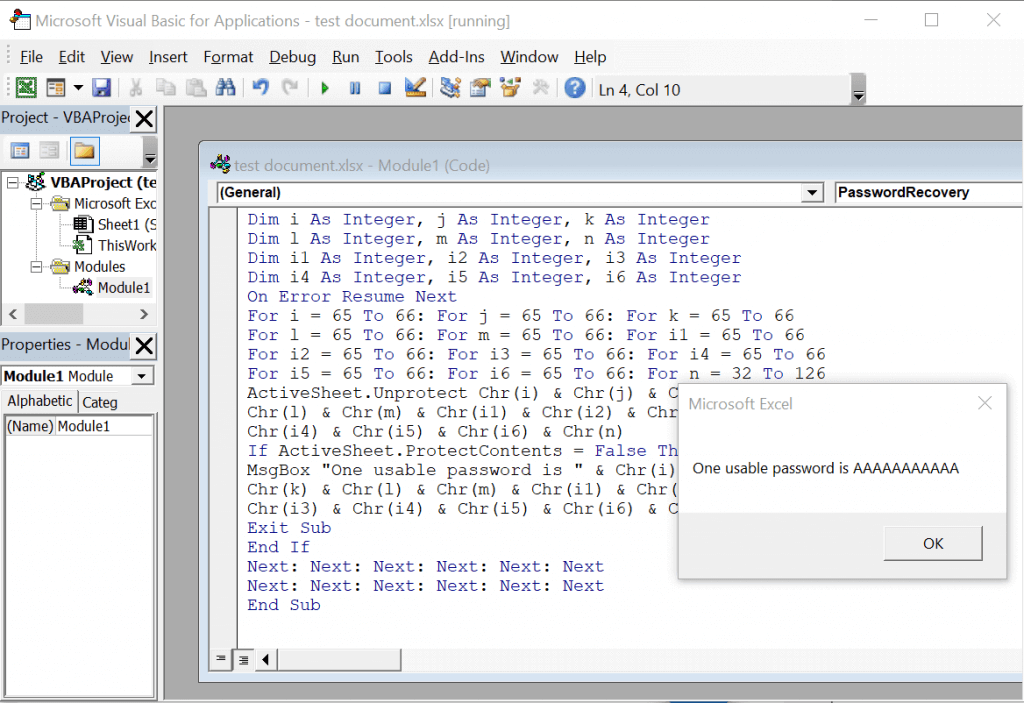Click the View Object icon in Project pane
The image size is (1024, 703).
[x=50, y=151]
